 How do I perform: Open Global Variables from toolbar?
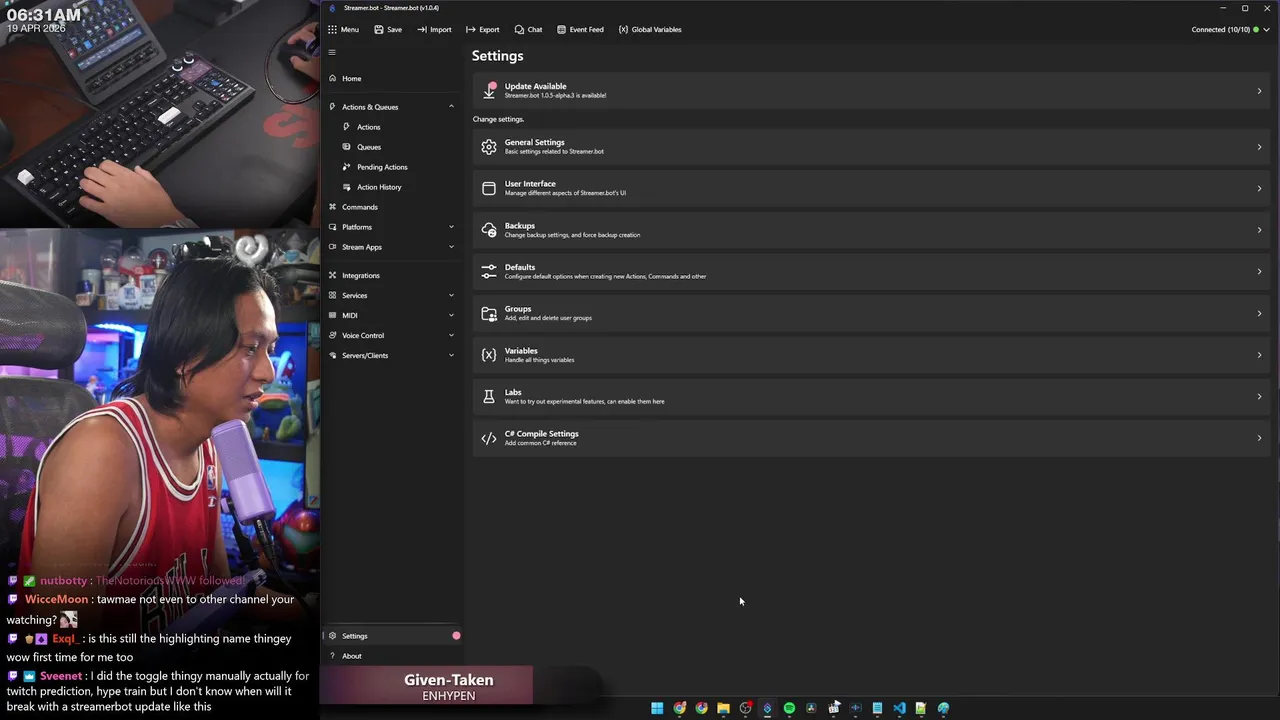coord(650,29)
